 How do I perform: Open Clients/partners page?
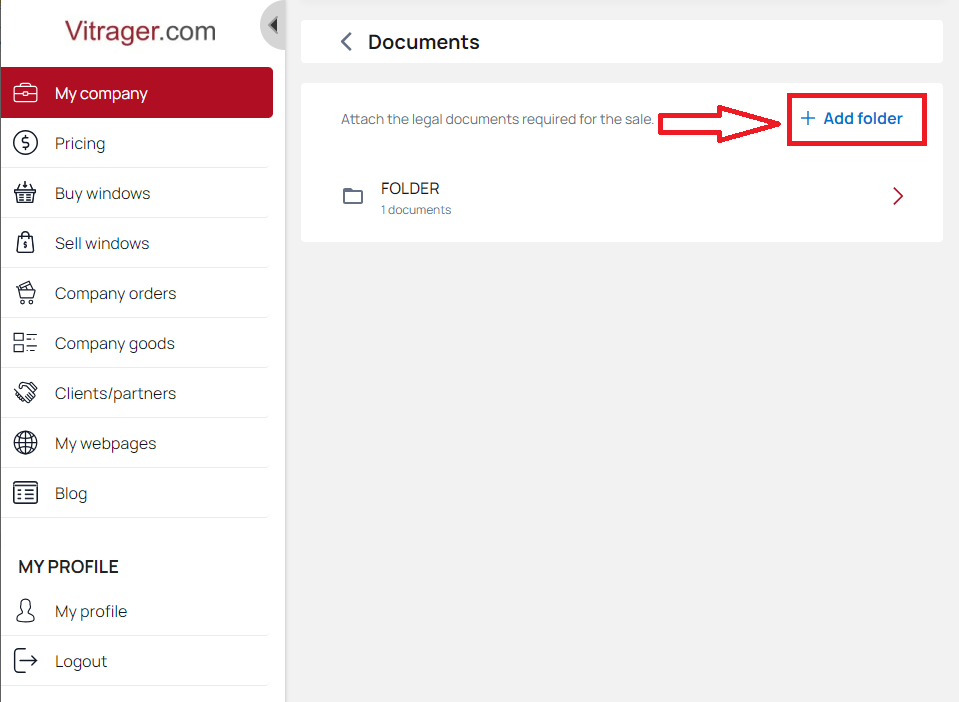point(135,393)
